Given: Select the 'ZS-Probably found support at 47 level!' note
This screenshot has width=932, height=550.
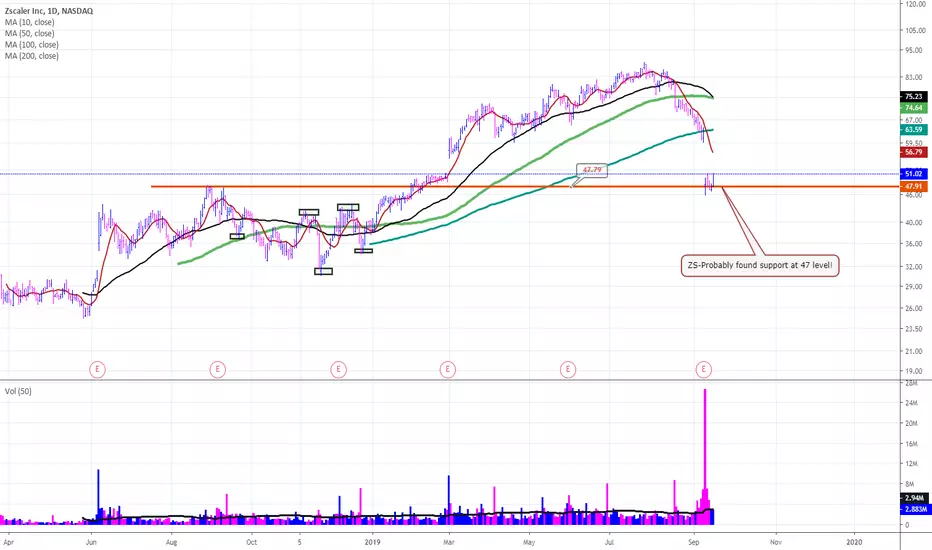Looking at the screenshot, I should coord(760,265).
